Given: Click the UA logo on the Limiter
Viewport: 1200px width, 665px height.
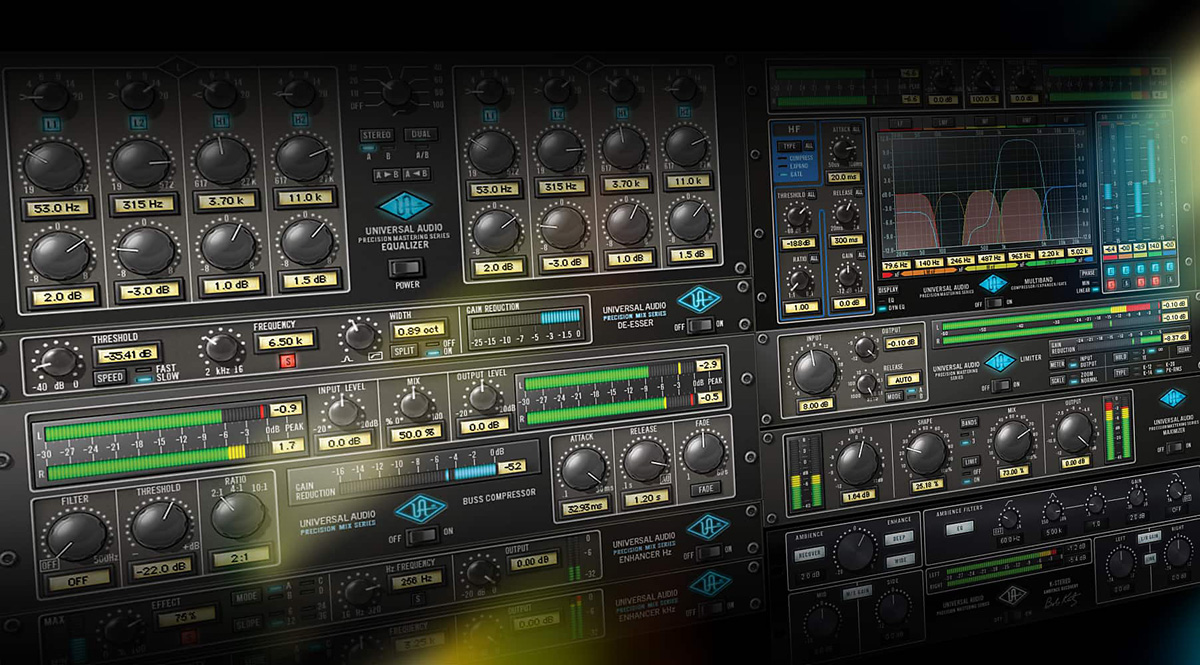Looking at the screenshot, I should pos(999,362).
